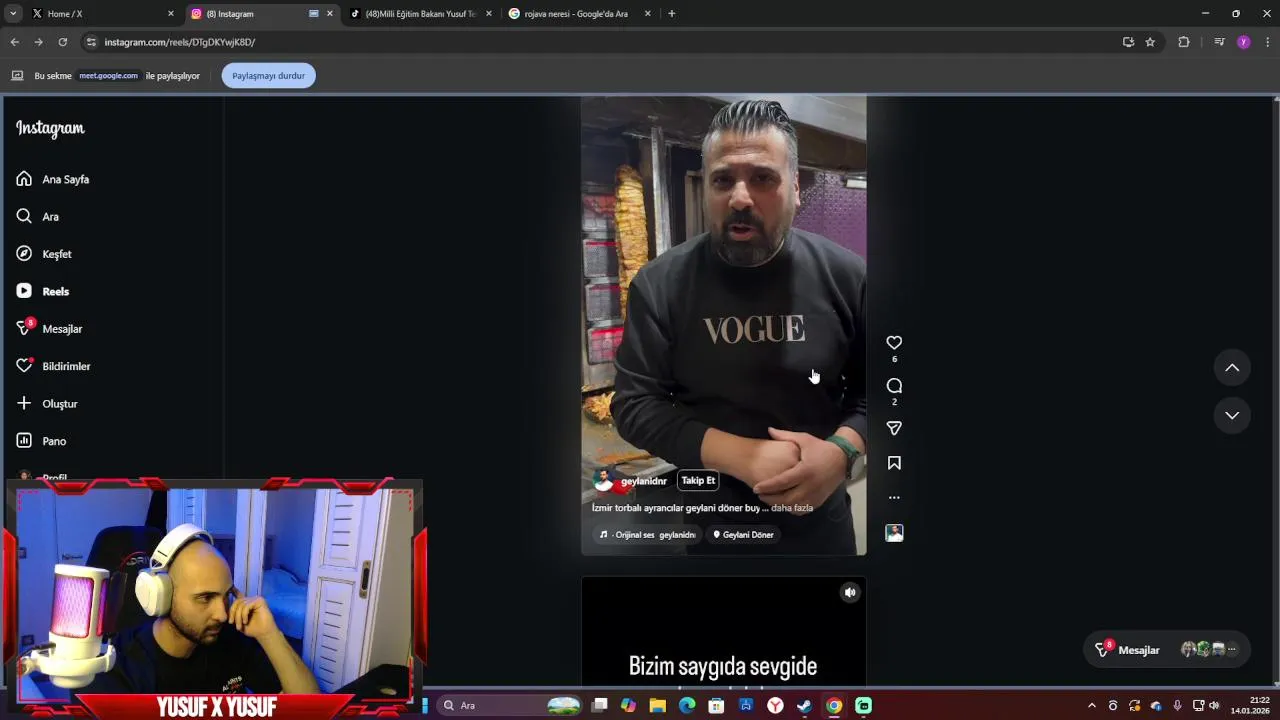Follow geylanidnr with the Takip Et button
Image resolution: width=1280 pixels, height=720 pixels.
click(698, 481)
